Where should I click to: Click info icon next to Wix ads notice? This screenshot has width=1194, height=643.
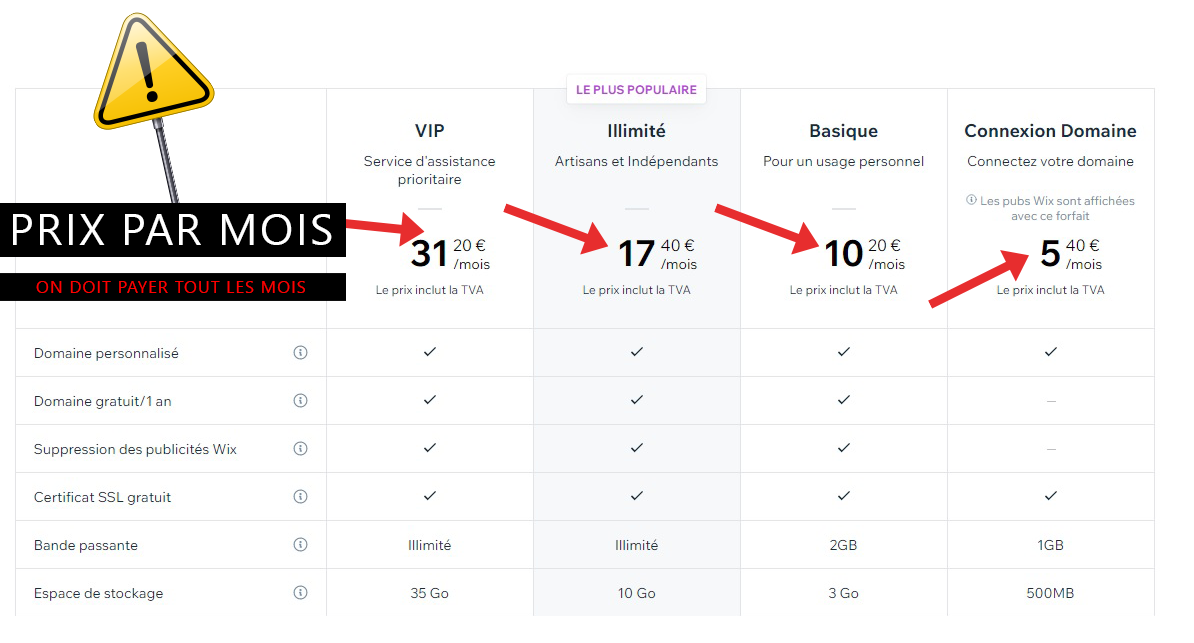[x=971, y=201]
